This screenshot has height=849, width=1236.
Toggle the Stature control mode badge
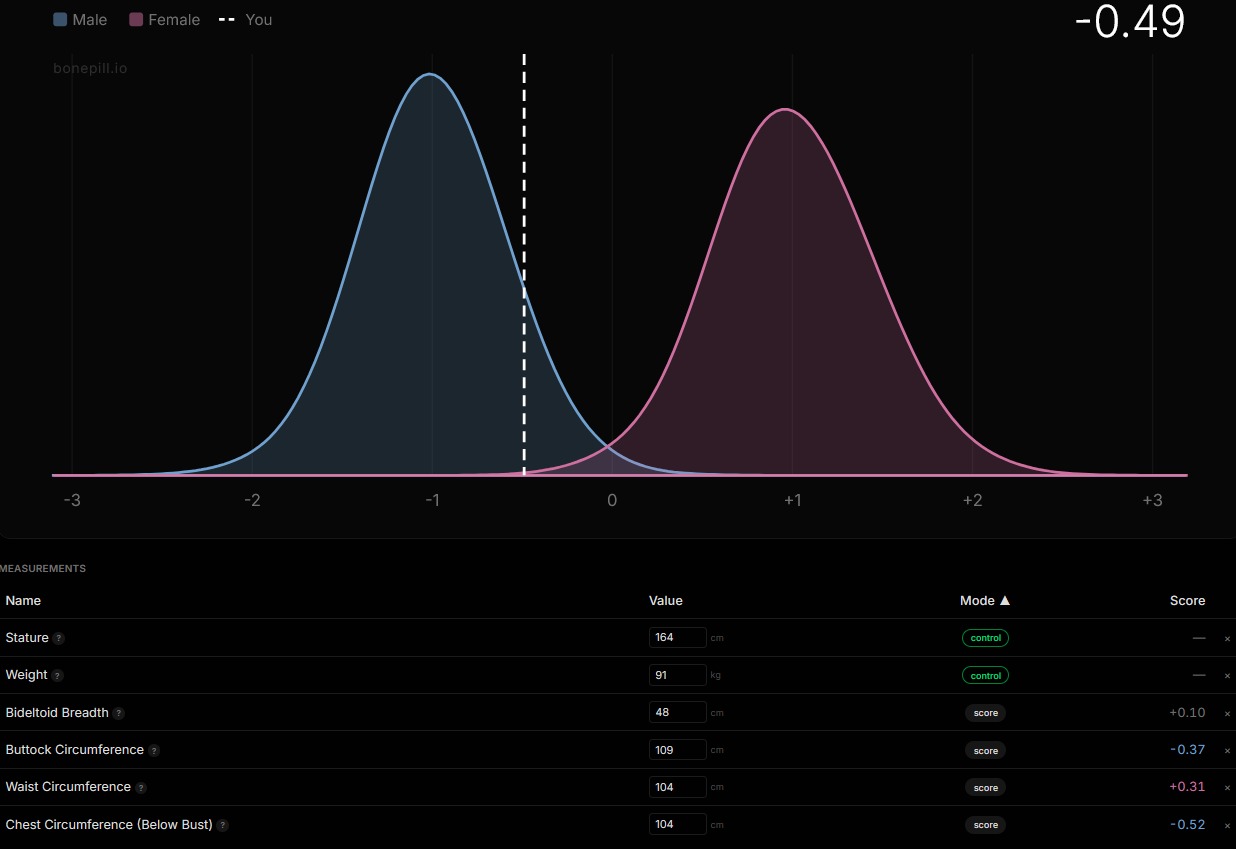tap(985, 638)
